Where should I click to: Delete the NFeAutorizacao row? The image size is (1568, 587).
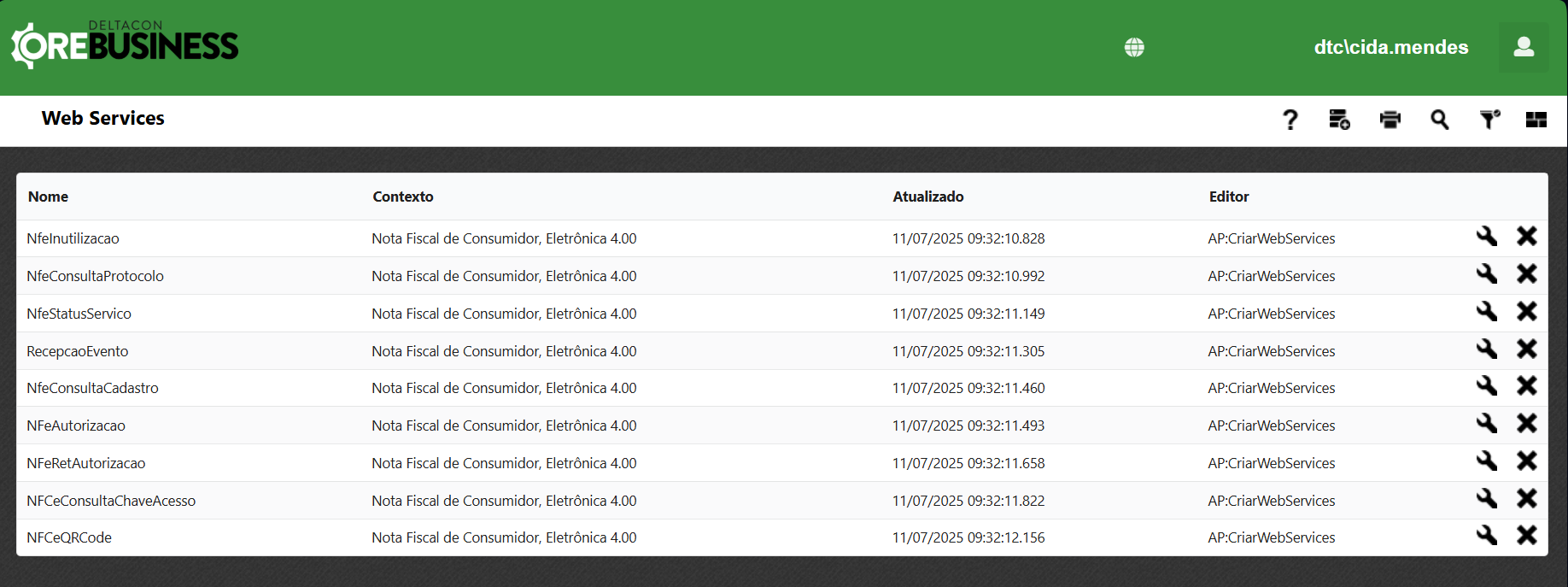[x=1526, y=424]
